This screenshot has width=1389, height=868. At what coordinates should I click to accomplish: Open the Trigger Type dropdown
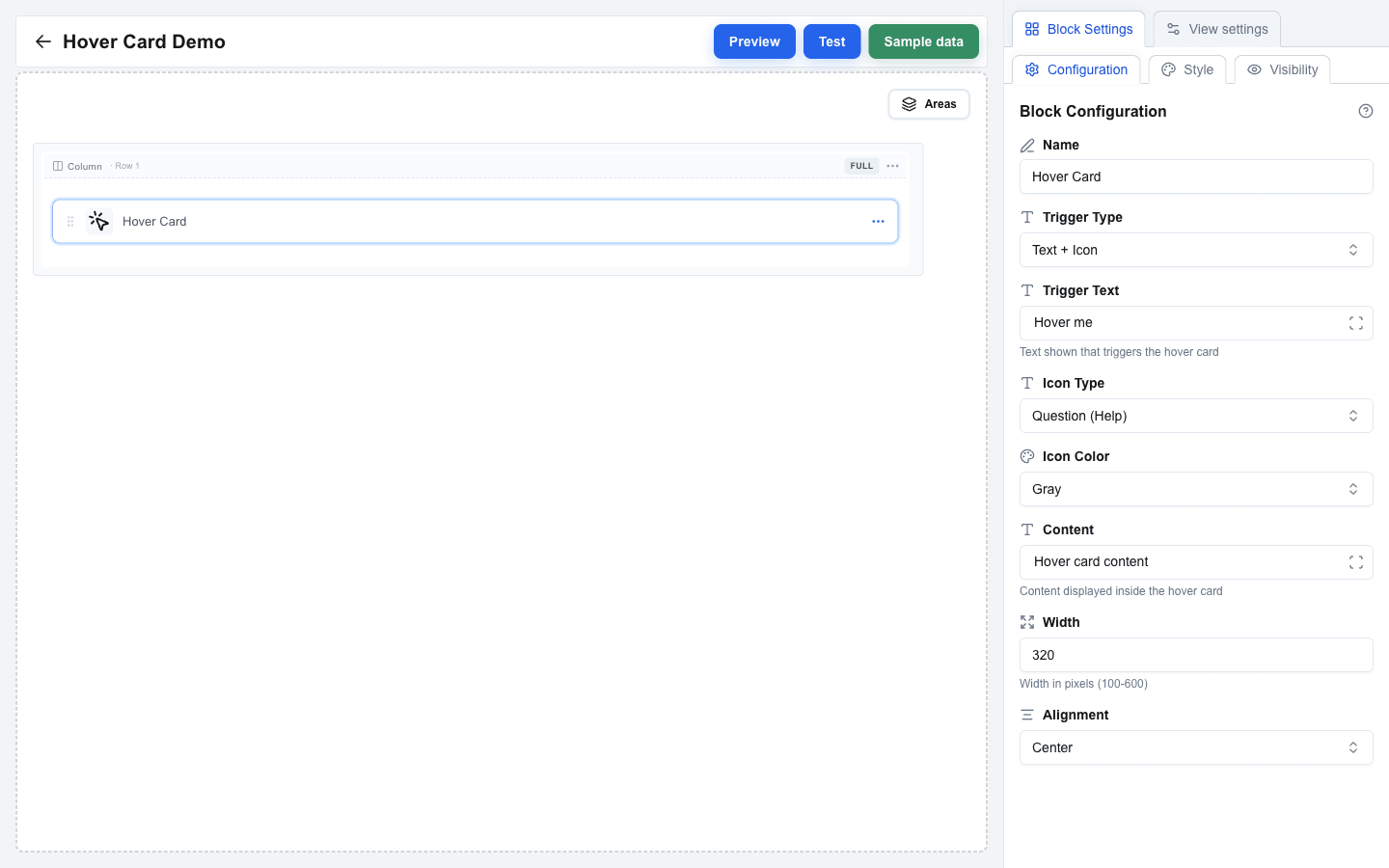(1196, 250)
